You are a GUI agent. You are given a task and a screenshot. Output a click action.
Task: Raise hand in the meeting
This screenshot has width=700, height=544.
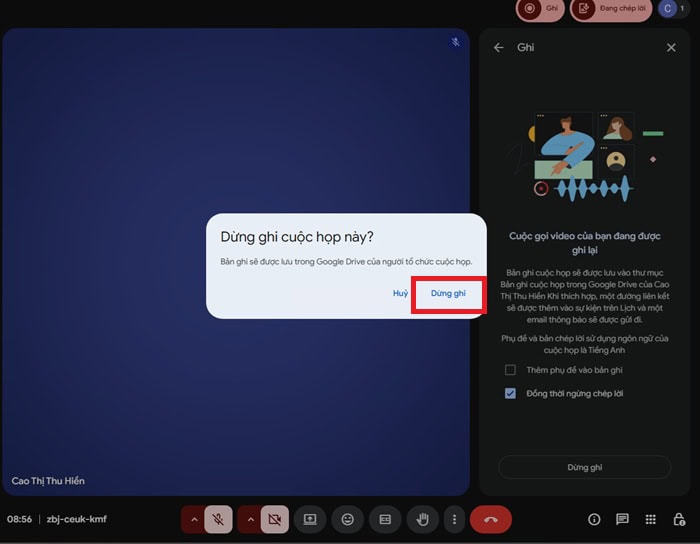(422, 519)
